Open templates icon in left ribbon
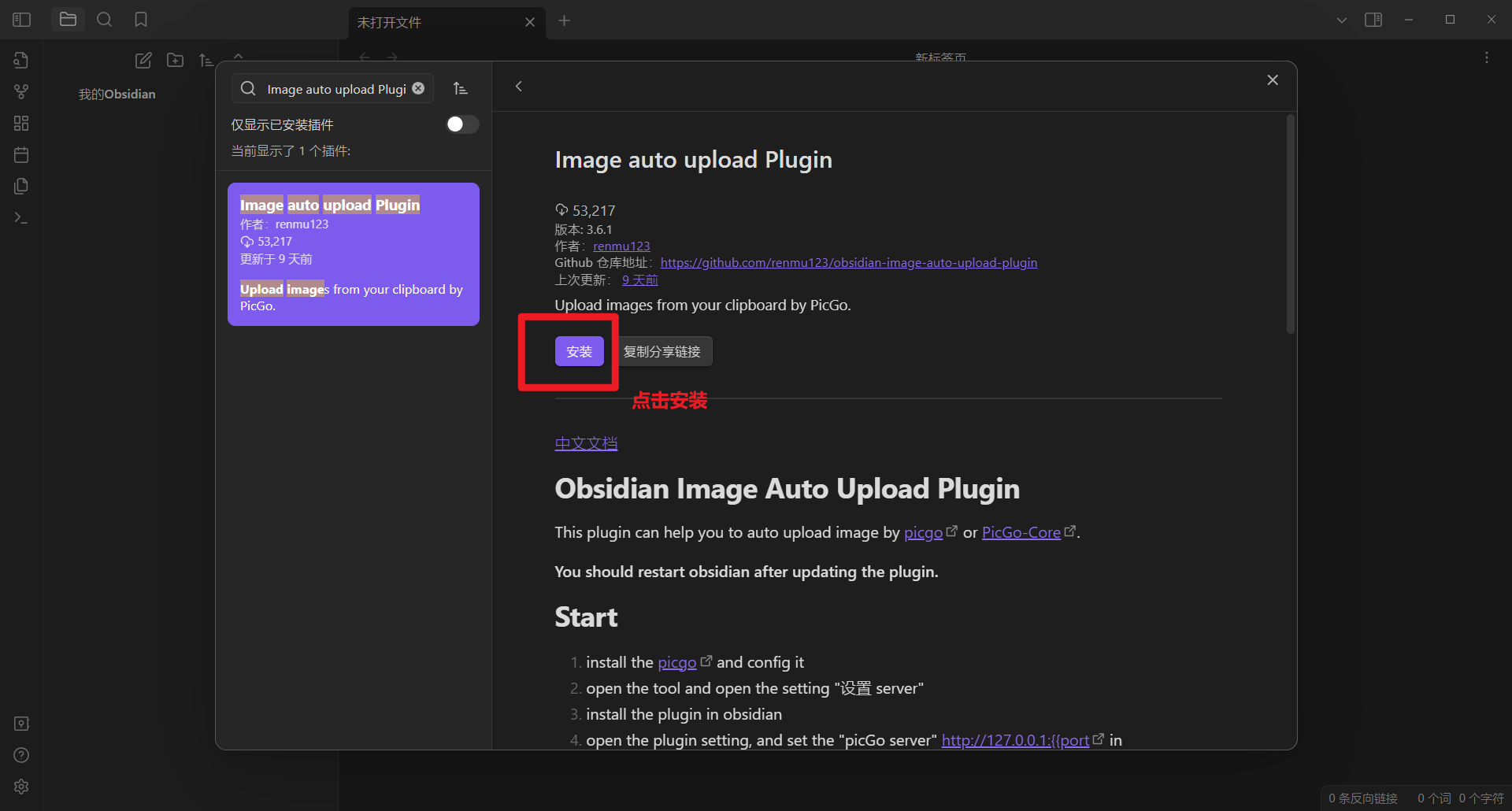Viewport: 1512px width, 811px height. 21,187
